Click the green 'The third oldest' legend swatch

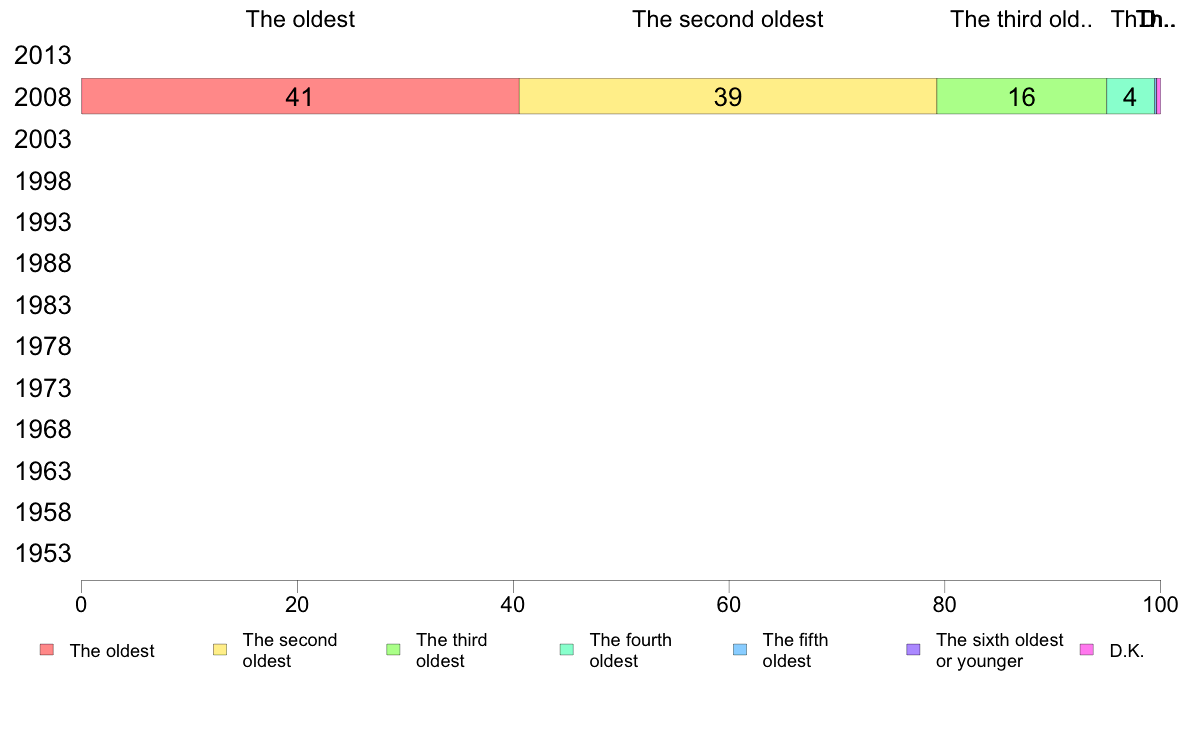[x=393, y=650]
